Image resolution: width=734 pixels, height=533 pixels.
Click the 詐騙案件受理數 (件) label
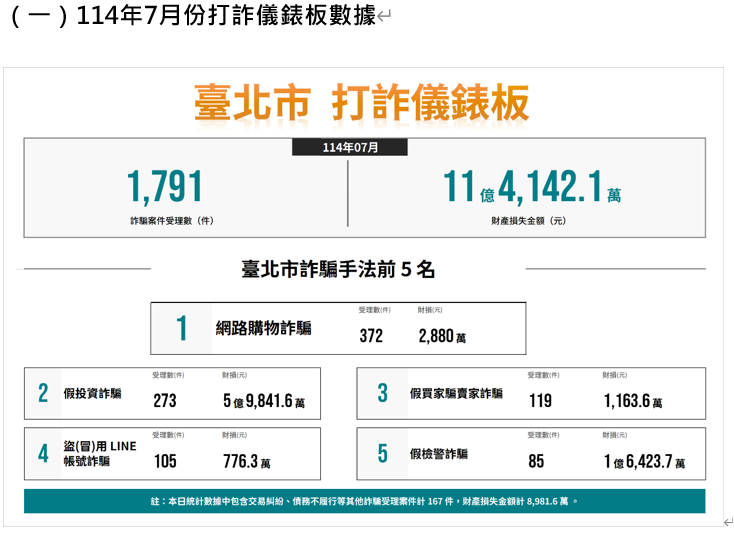pyautogui.click(x=171, y=220)
